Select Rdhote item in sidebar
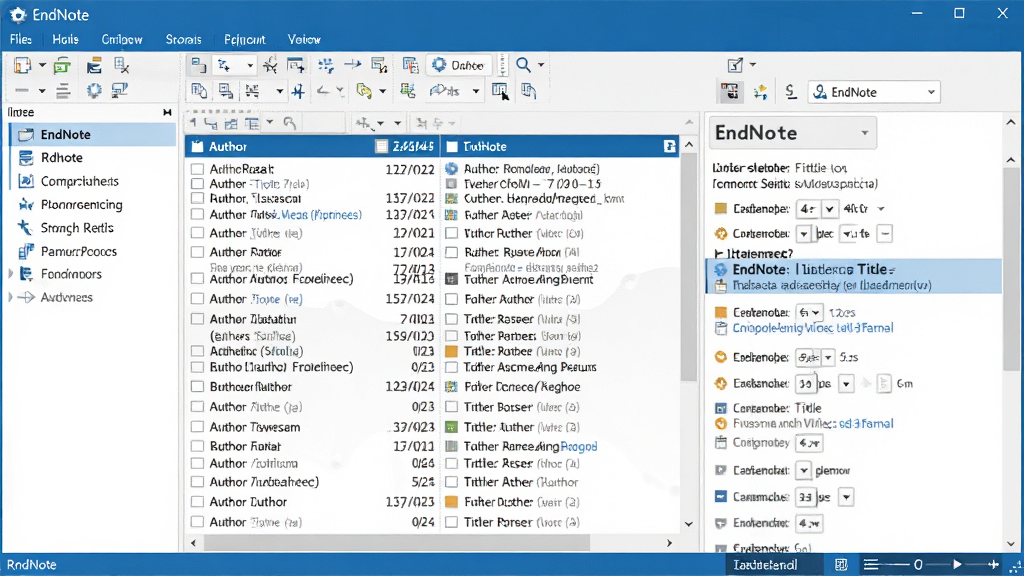This screenshot has width=1024, height=576. coord(61,157)
